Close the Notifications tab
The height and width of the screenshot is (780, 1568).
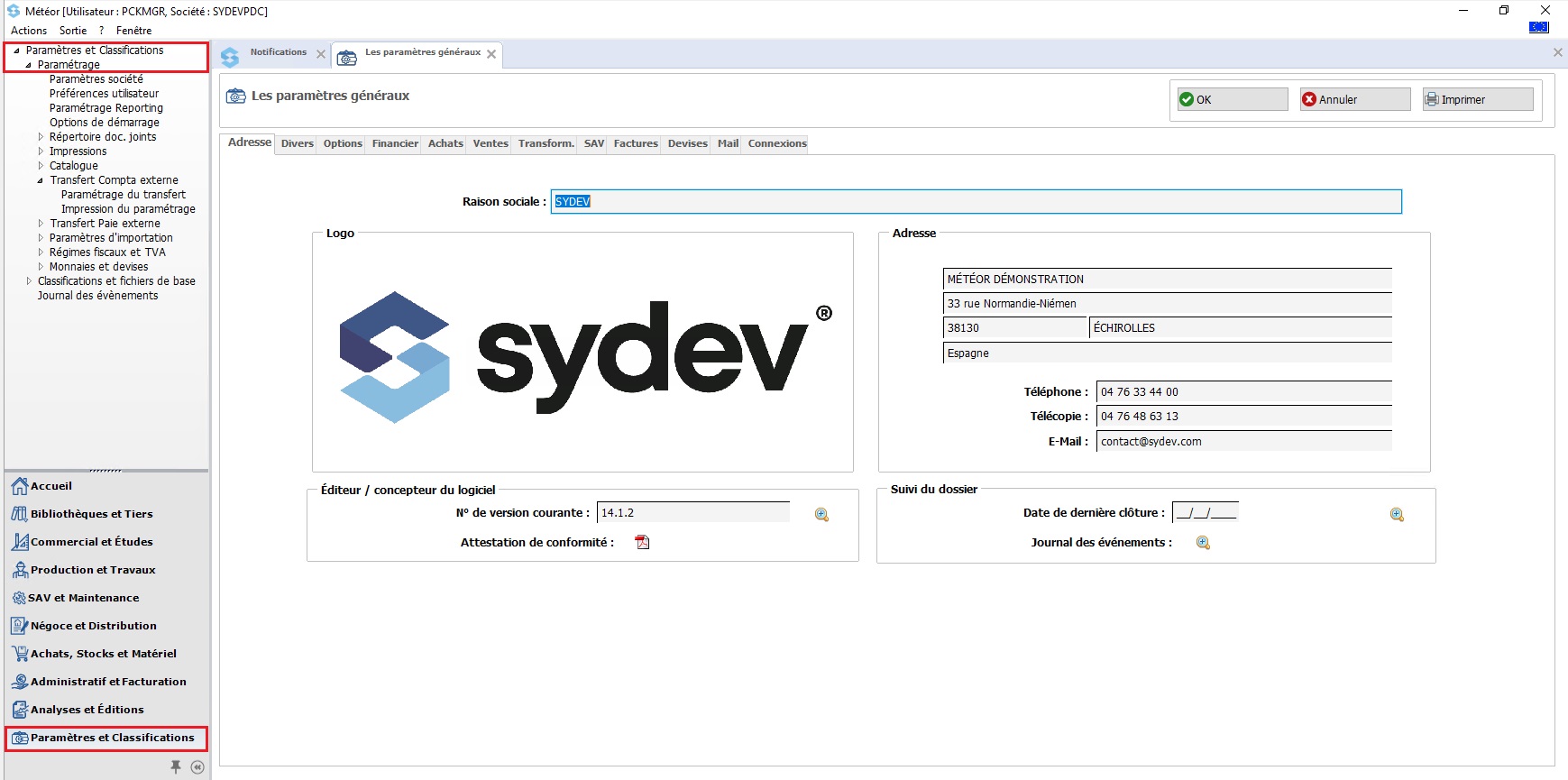pyautogui.click(x=321, y=54)
